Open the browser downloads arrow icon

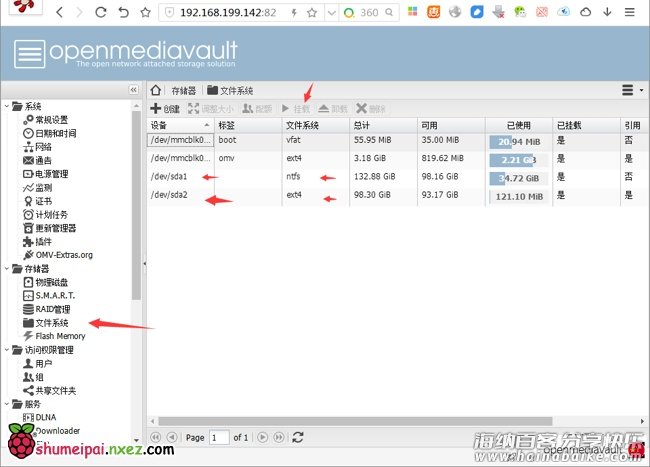tap(607, 12)
